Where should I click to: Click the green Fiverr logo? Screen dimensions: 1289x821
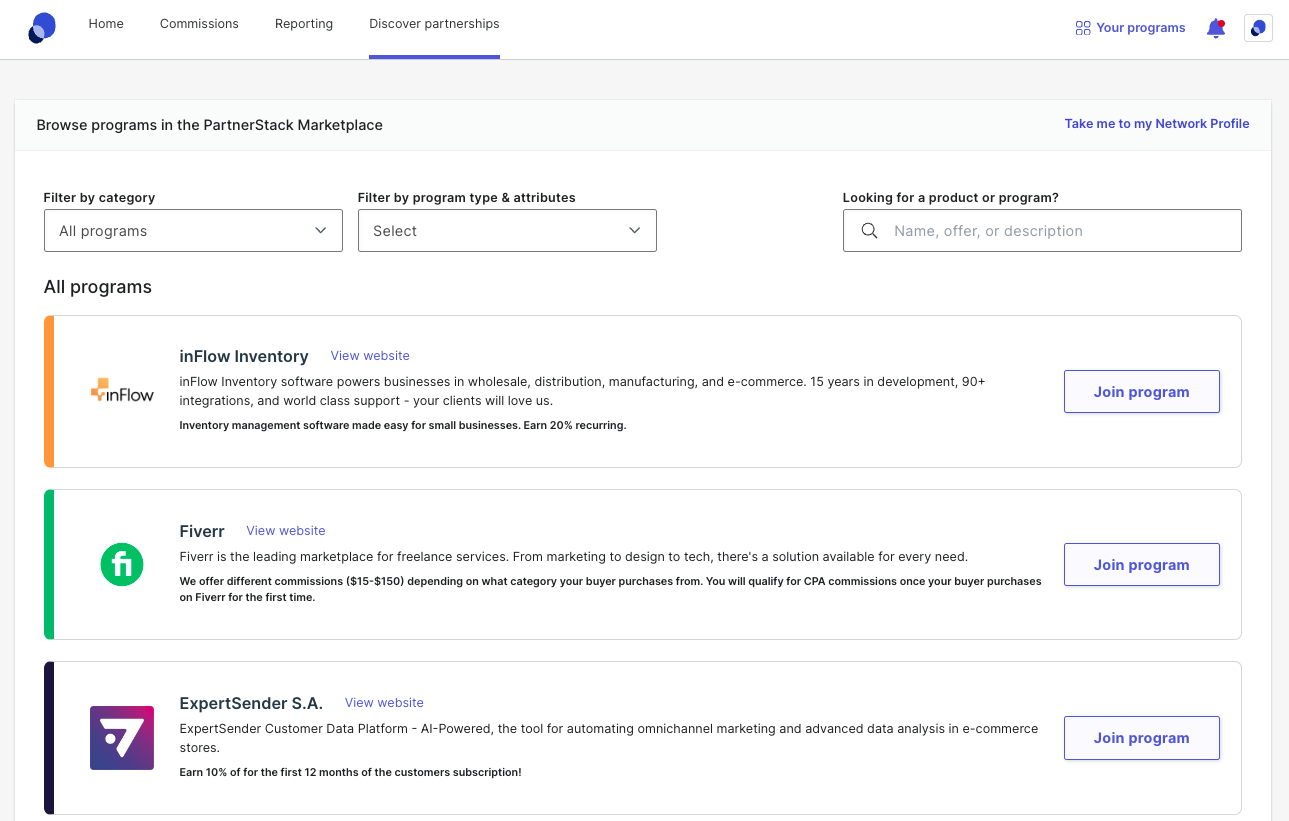point(122,564)
